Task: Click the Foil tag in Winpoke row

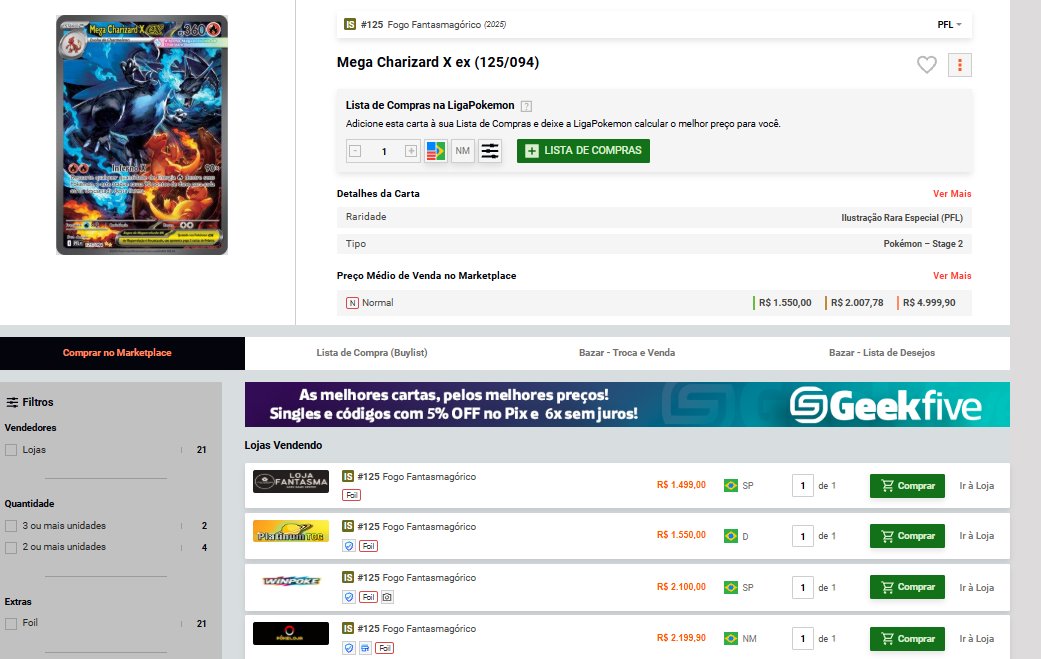Action: [x=368, y=597]
